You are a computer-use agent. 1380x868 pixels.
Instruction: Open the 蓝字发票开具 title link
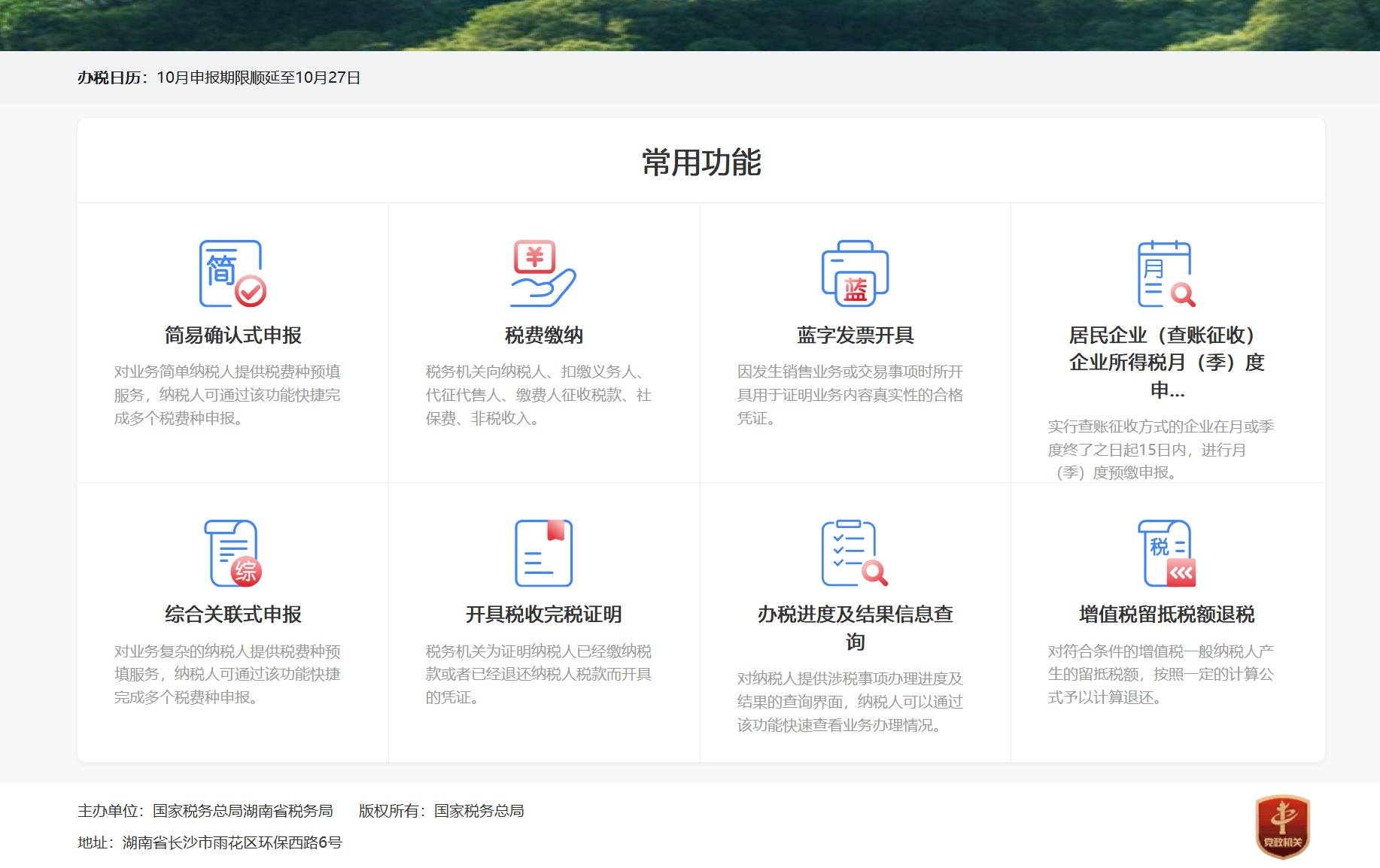[855, 335]
